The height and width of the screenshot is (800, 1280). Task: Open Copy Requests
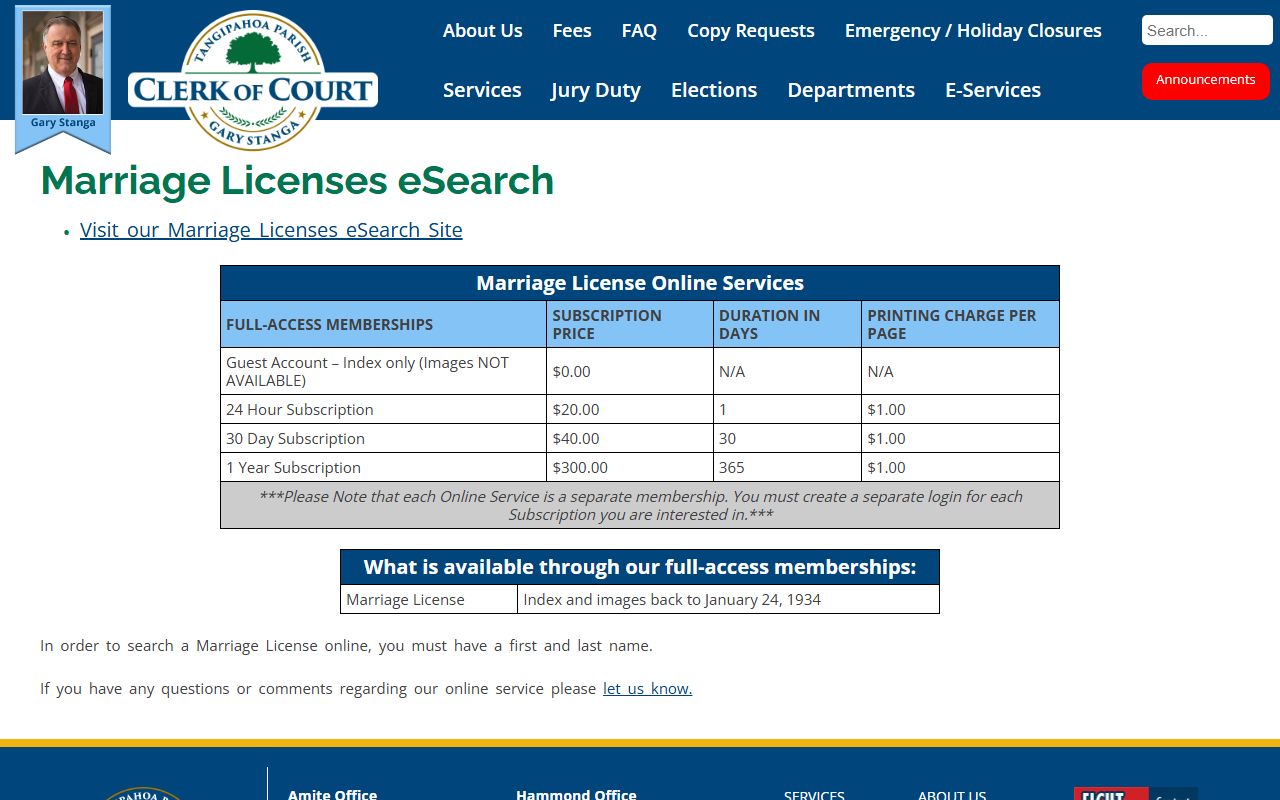click(751, 30)
